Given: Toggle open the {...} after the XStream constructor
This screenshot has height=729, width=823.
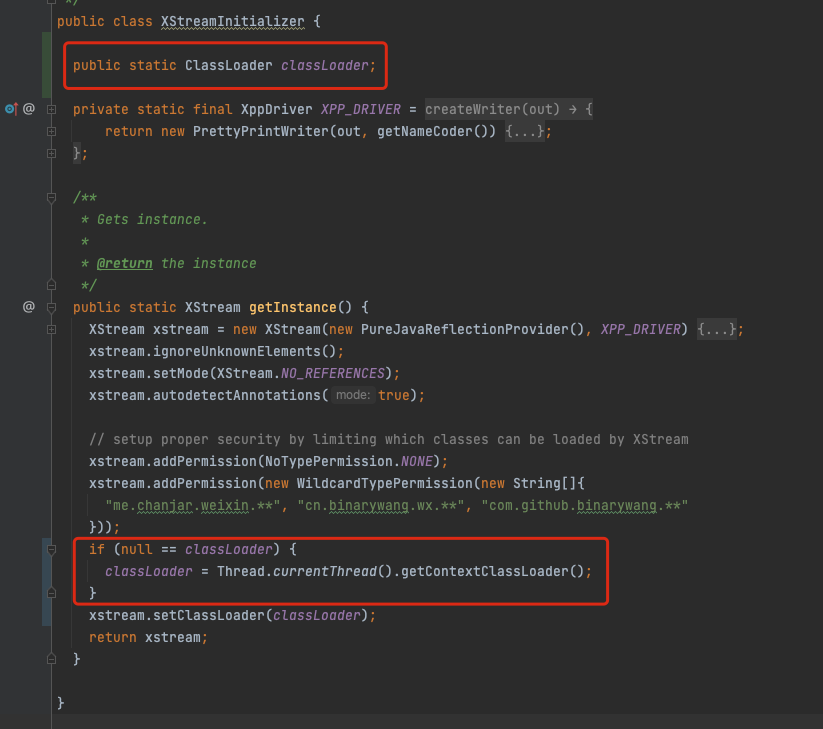Looking at the screenshot, I should pos(717,328).
